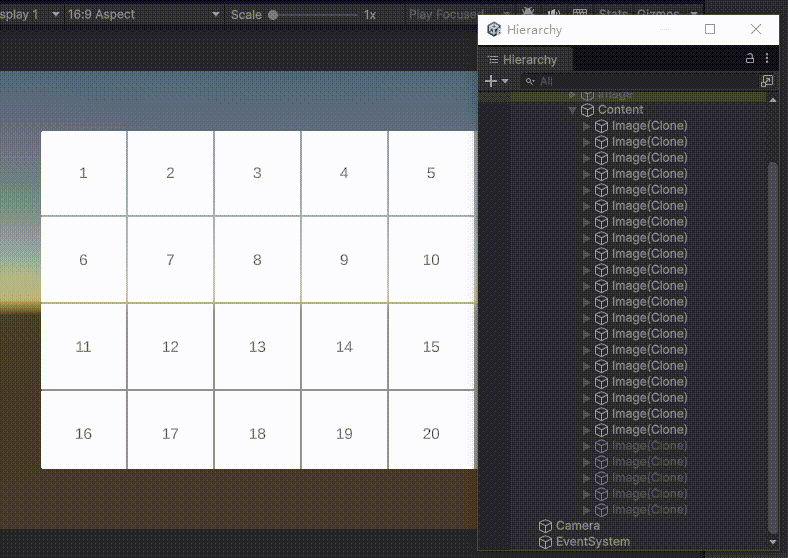
Task: Open the 16:9 Aspect resolution dropdown
Action: 143,14
